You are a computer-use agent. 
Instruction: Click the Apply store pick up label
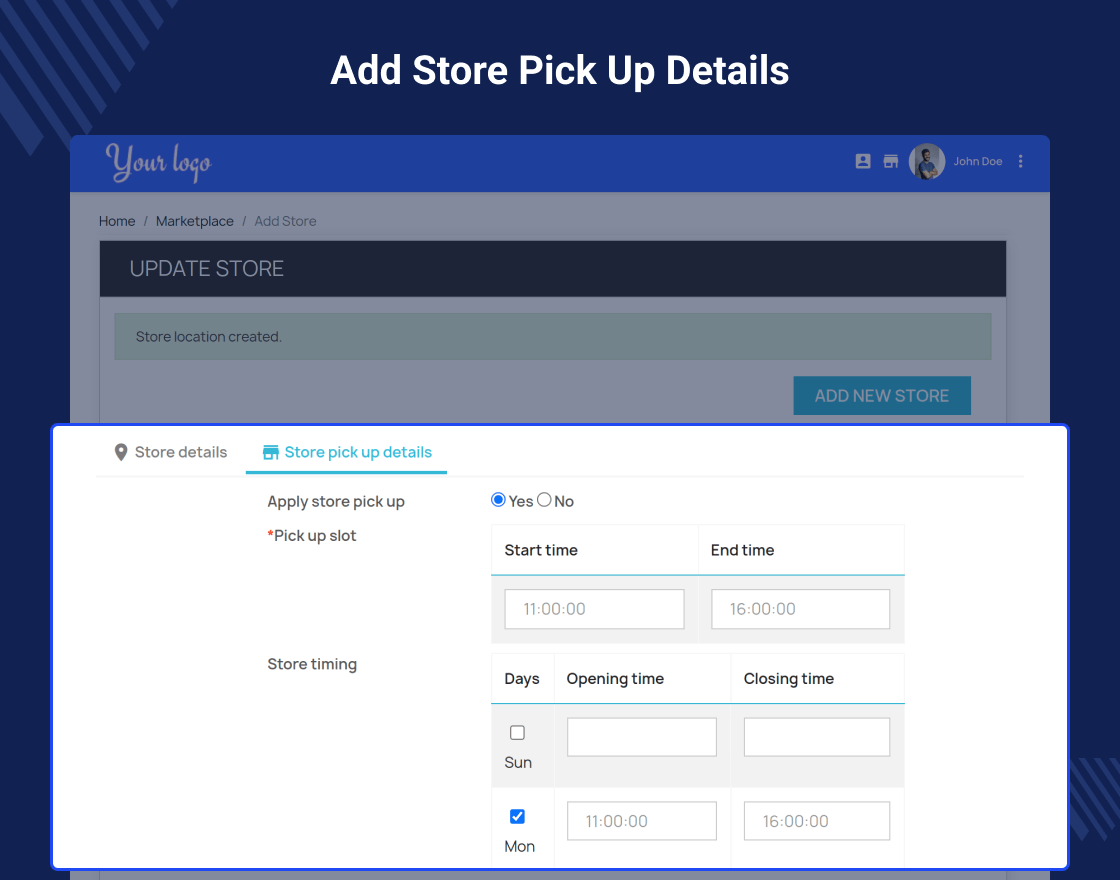click(336, 501)
